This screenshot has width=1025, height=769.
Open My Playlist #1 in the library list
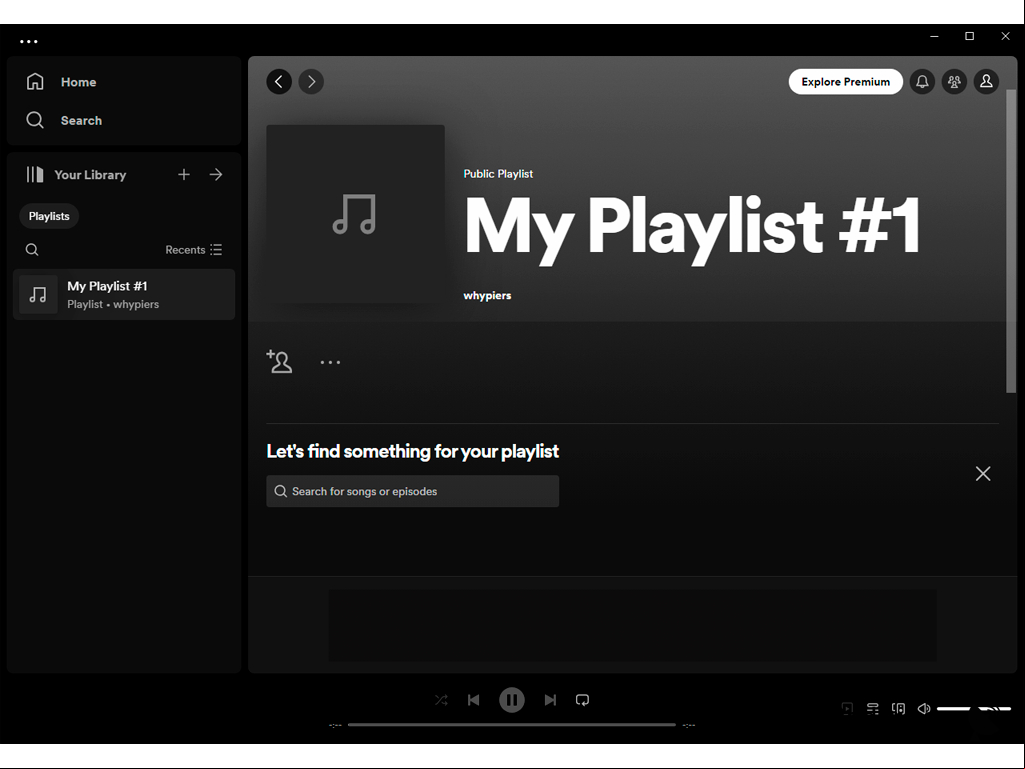pyautogui.click(x=124, y=294)
